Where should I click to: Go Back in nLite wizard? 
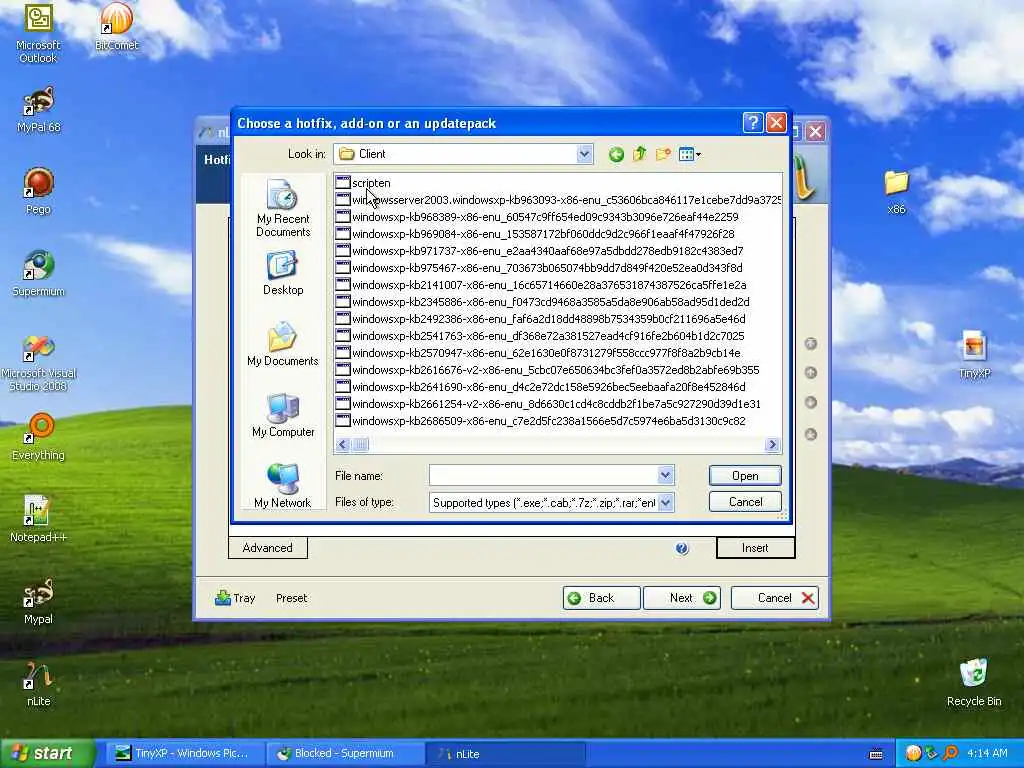click(601, 598)
